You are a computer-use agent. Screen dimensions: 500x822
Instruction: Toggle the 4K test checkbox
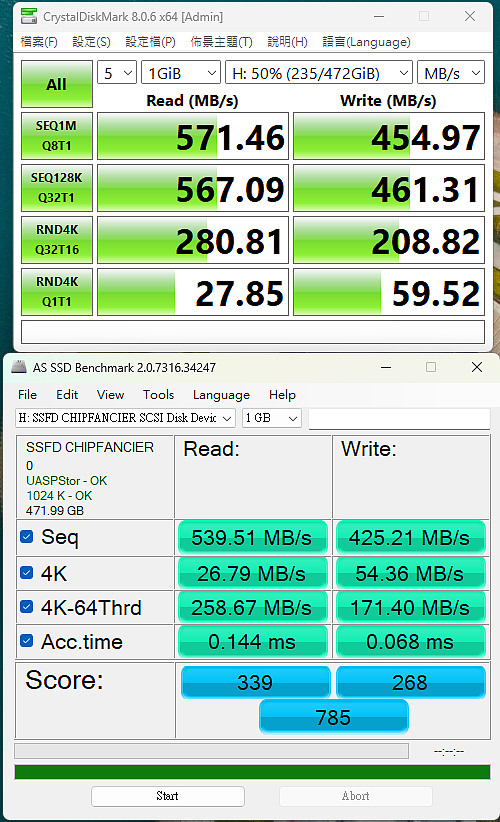click(x=27, y=572)
